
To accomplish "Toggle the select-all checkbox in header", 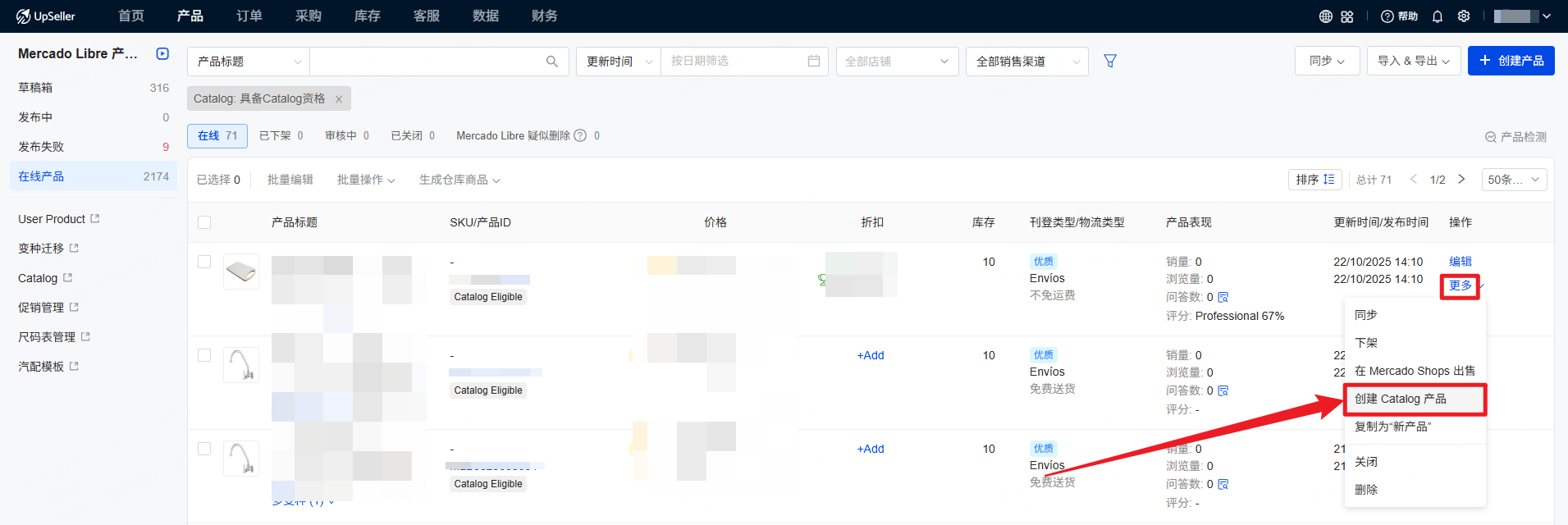I will coord(204,222).
